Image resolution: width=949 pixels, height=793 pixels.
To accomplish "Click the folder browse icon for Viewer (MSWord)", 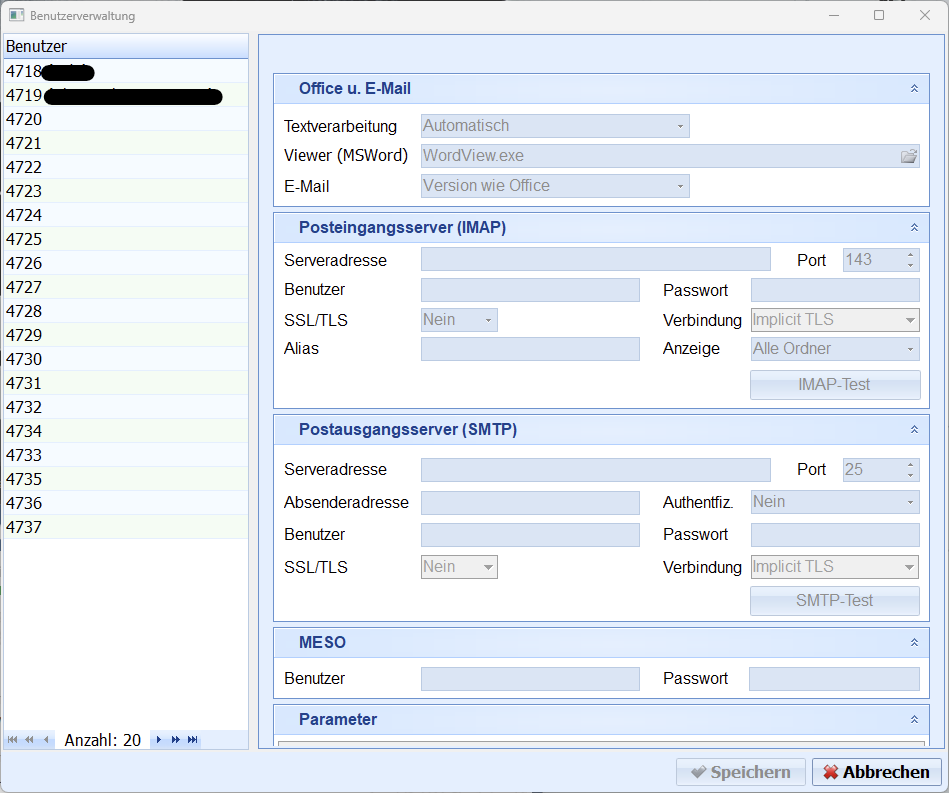I will (x=908, y=156).
